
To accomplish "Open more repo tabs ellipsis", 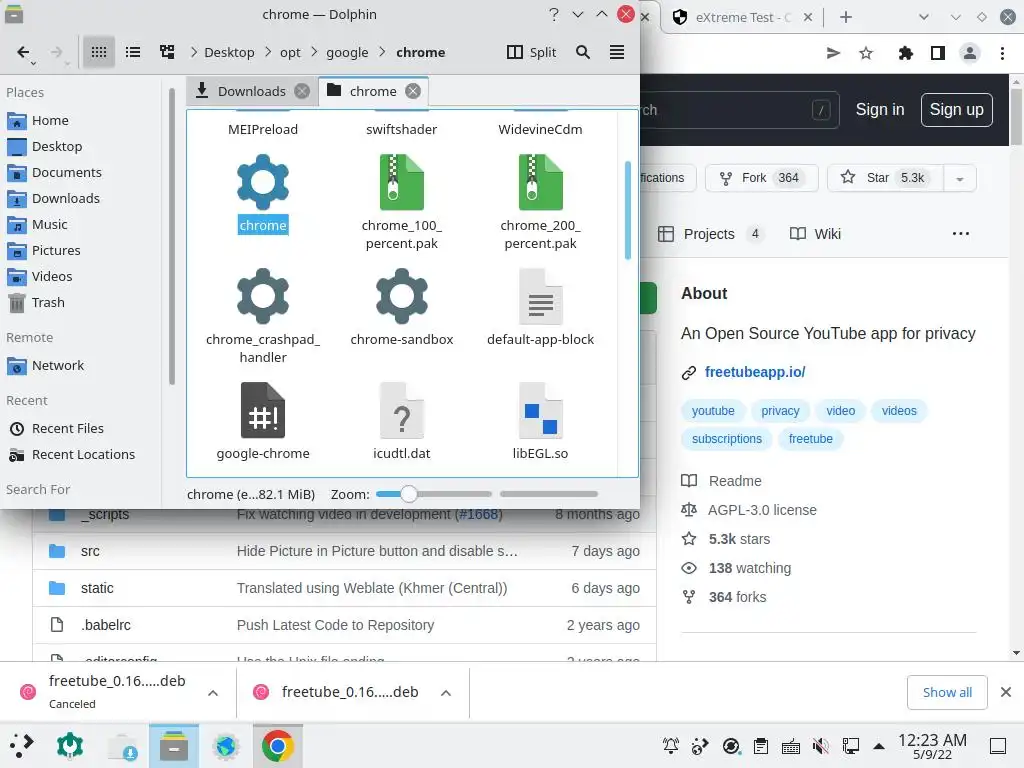I will [960, 234].
